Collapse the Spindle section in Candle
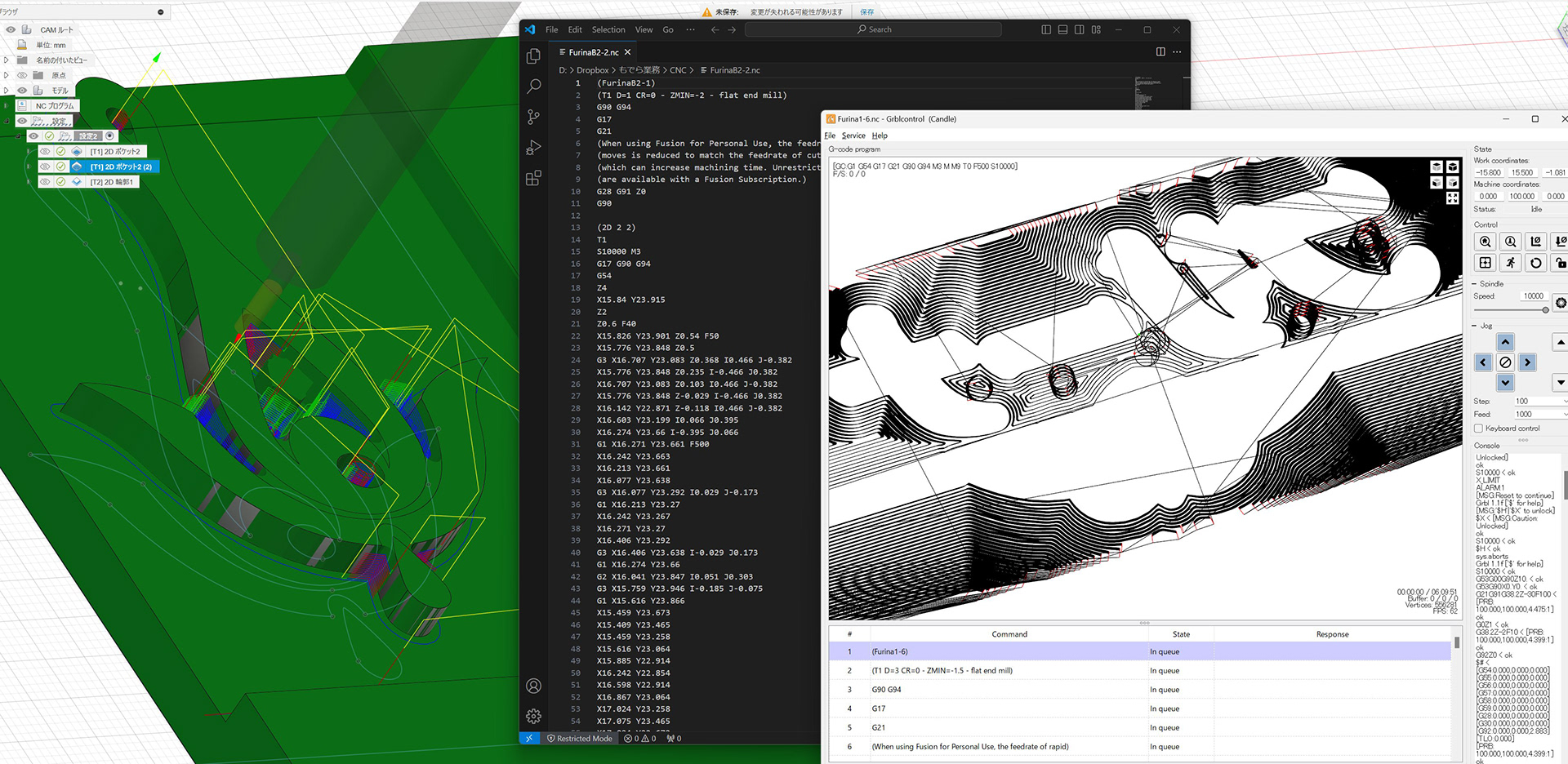Image resolution: width=1568 pixels, height=764 pixels. pyautogui.click(x=1474, y=284)
